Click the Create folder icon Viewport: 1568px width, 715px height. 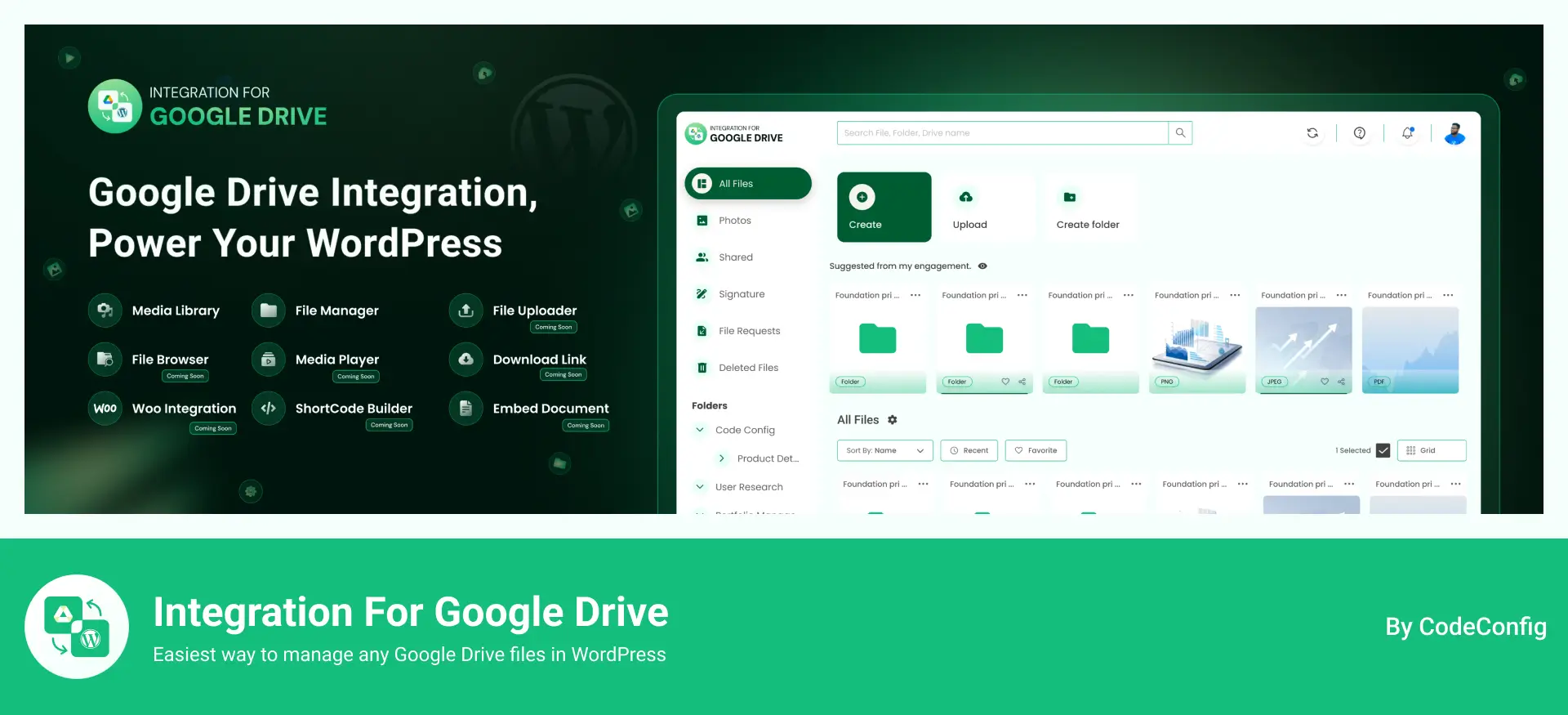[x=1070, y=197]
